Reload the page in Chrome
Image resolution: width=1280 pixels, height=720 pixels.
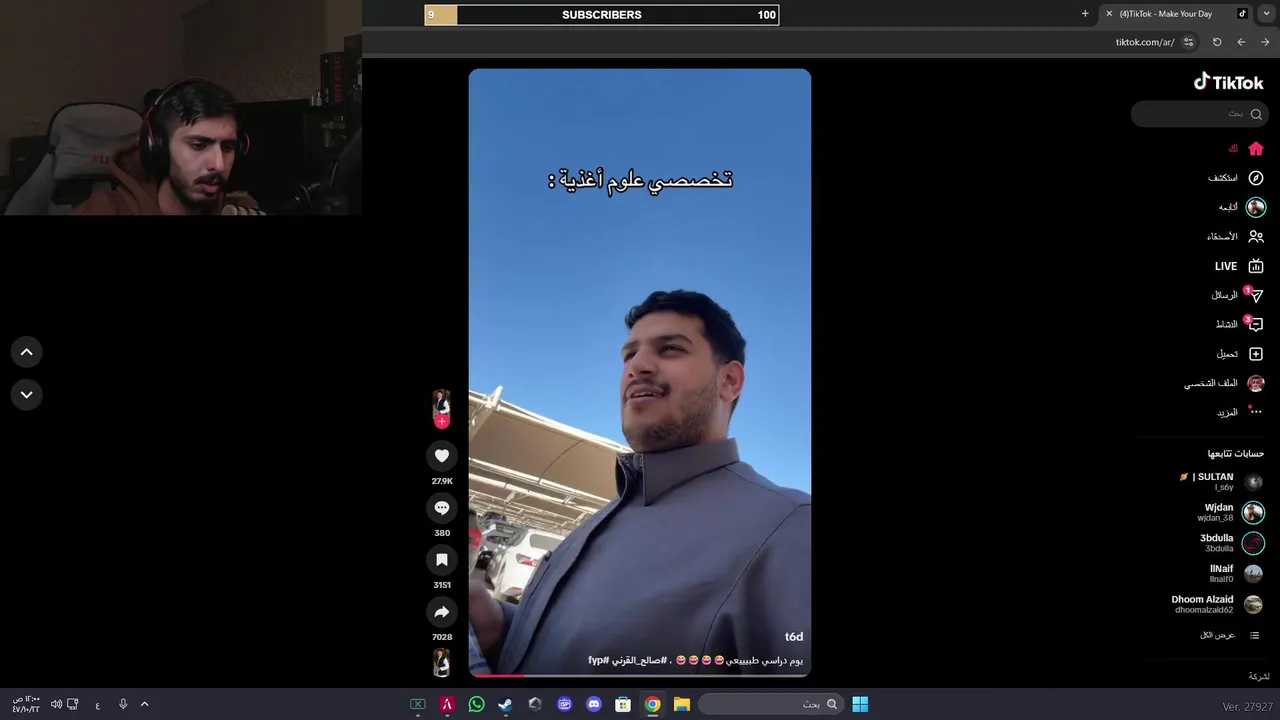pos(1217,42)
